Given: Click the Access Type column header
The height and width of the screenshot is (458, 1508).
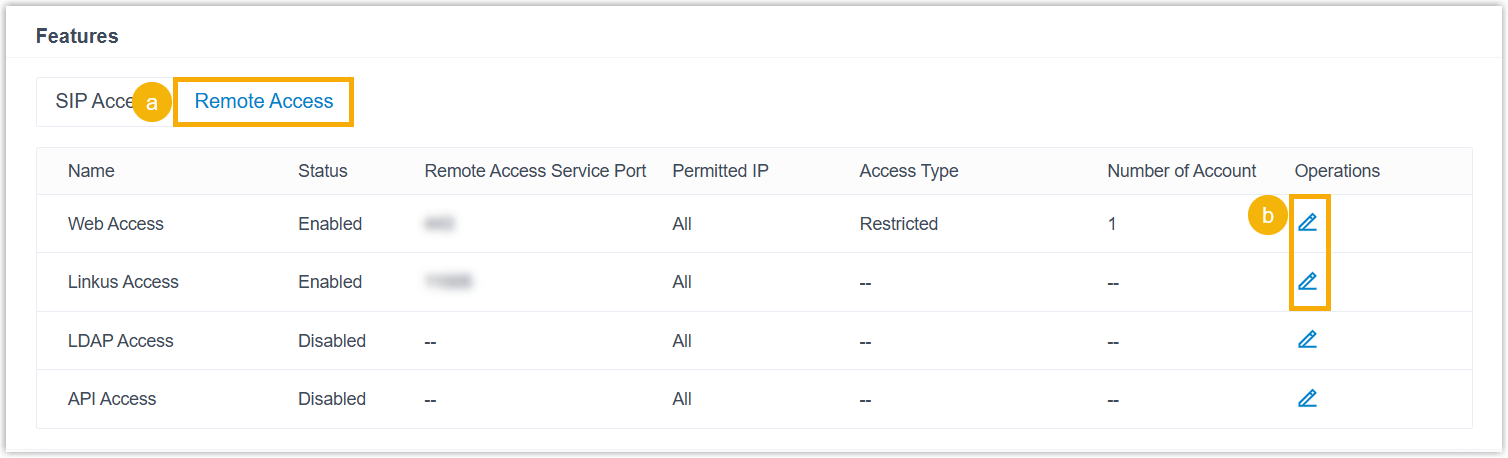Looking at the screenshot, I should click(909, 171).
